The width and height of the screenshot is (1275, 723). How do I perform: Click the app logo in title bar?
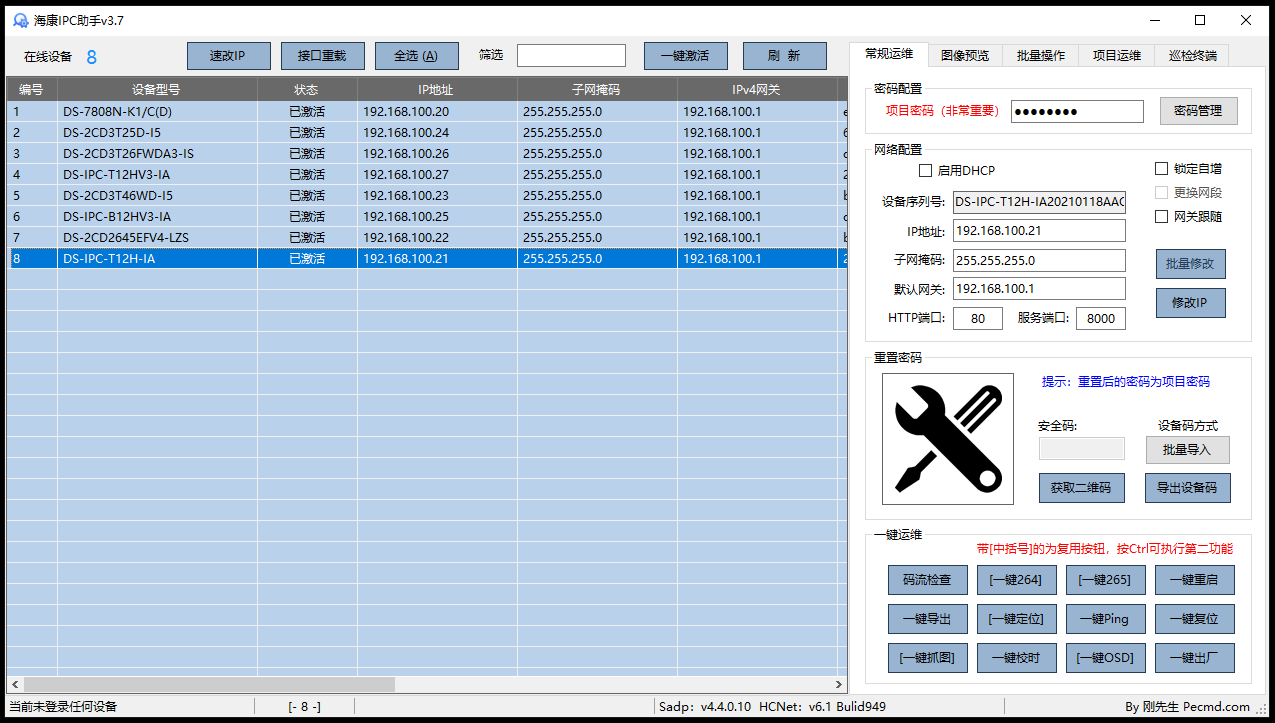click(x=20, y=20)
